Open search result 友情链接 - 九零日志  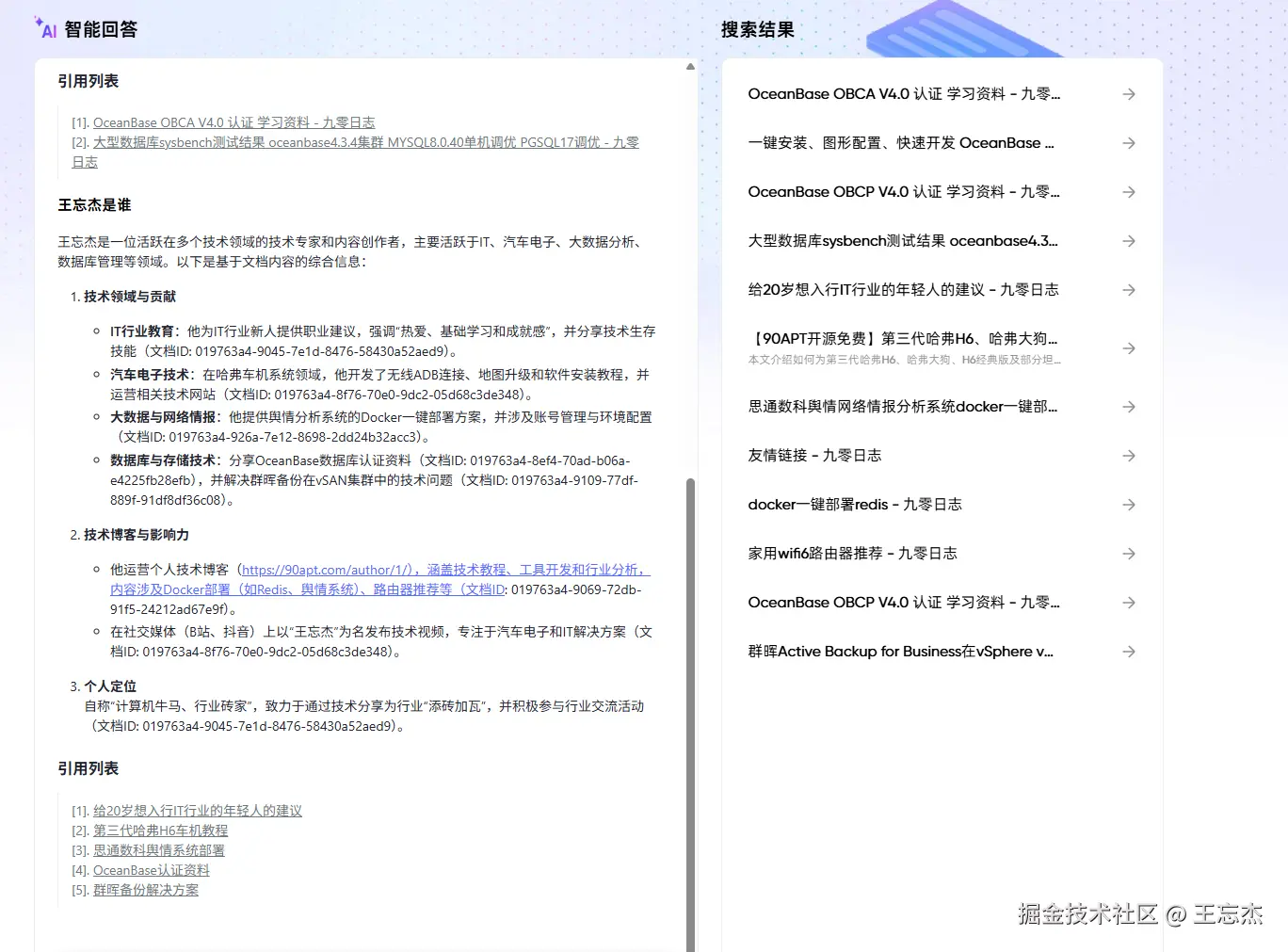[x=814, y=456]
